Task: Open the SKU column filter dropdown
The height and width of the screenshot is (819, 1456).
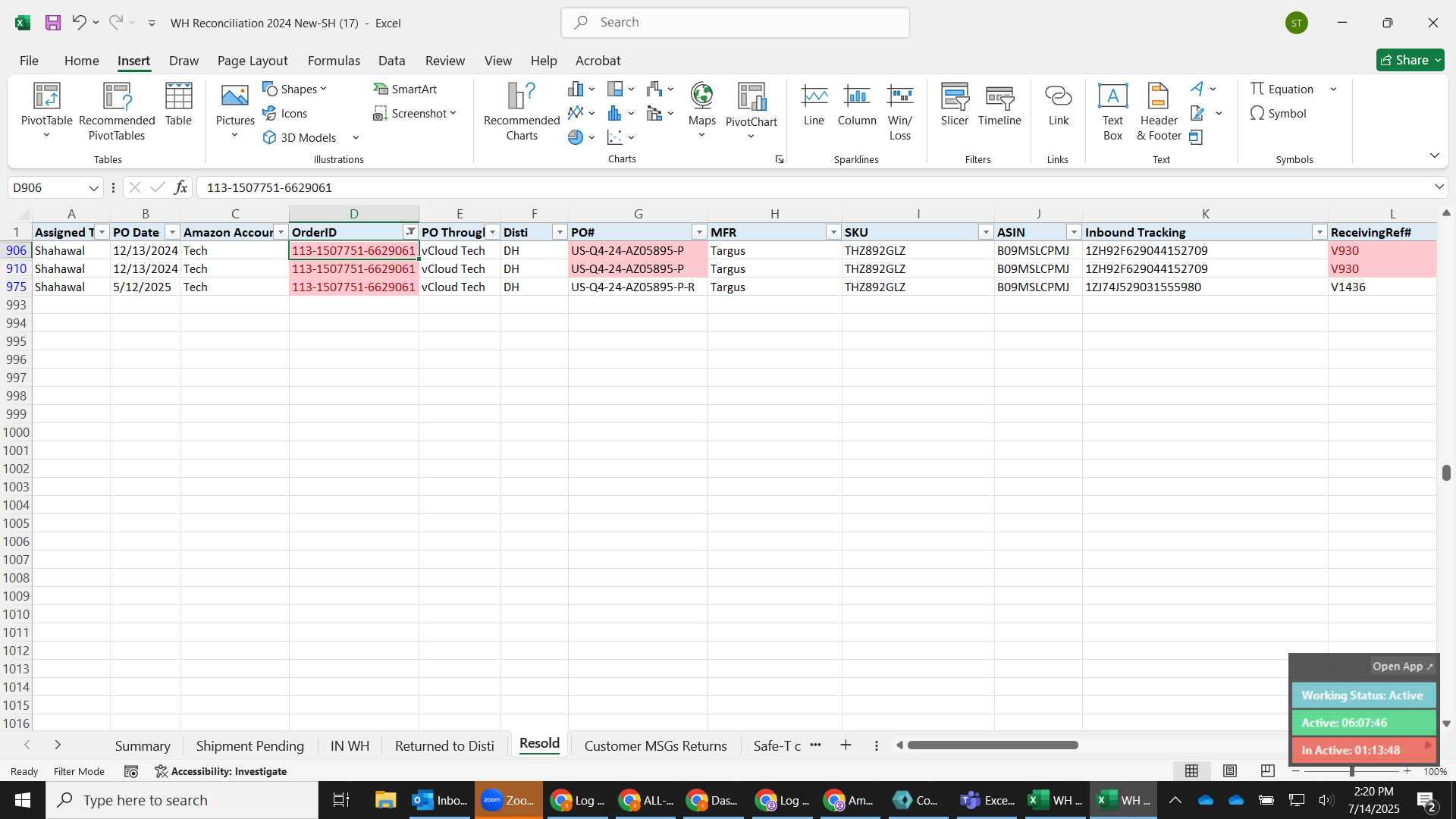Action: pyautogui.click(x=986, y=232)
